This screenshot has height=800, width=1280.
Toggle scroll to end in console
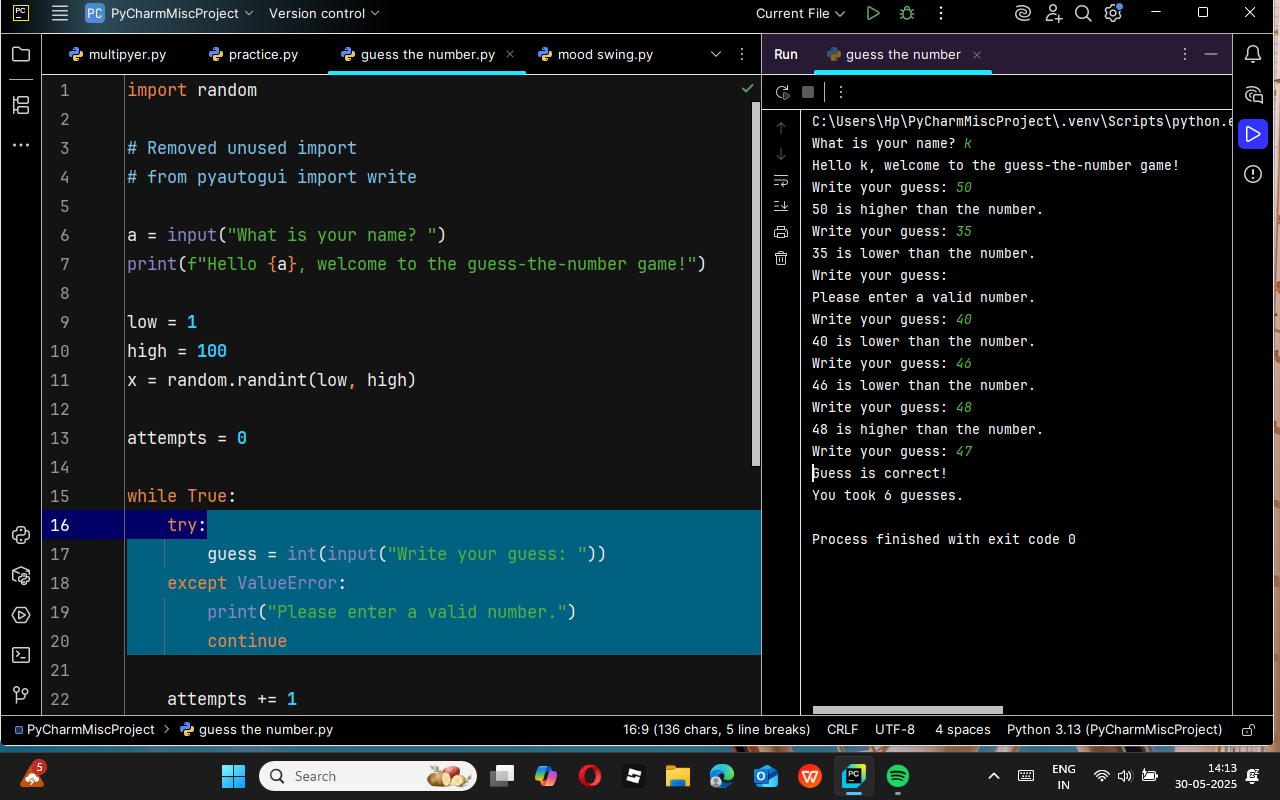click(781, 206)
